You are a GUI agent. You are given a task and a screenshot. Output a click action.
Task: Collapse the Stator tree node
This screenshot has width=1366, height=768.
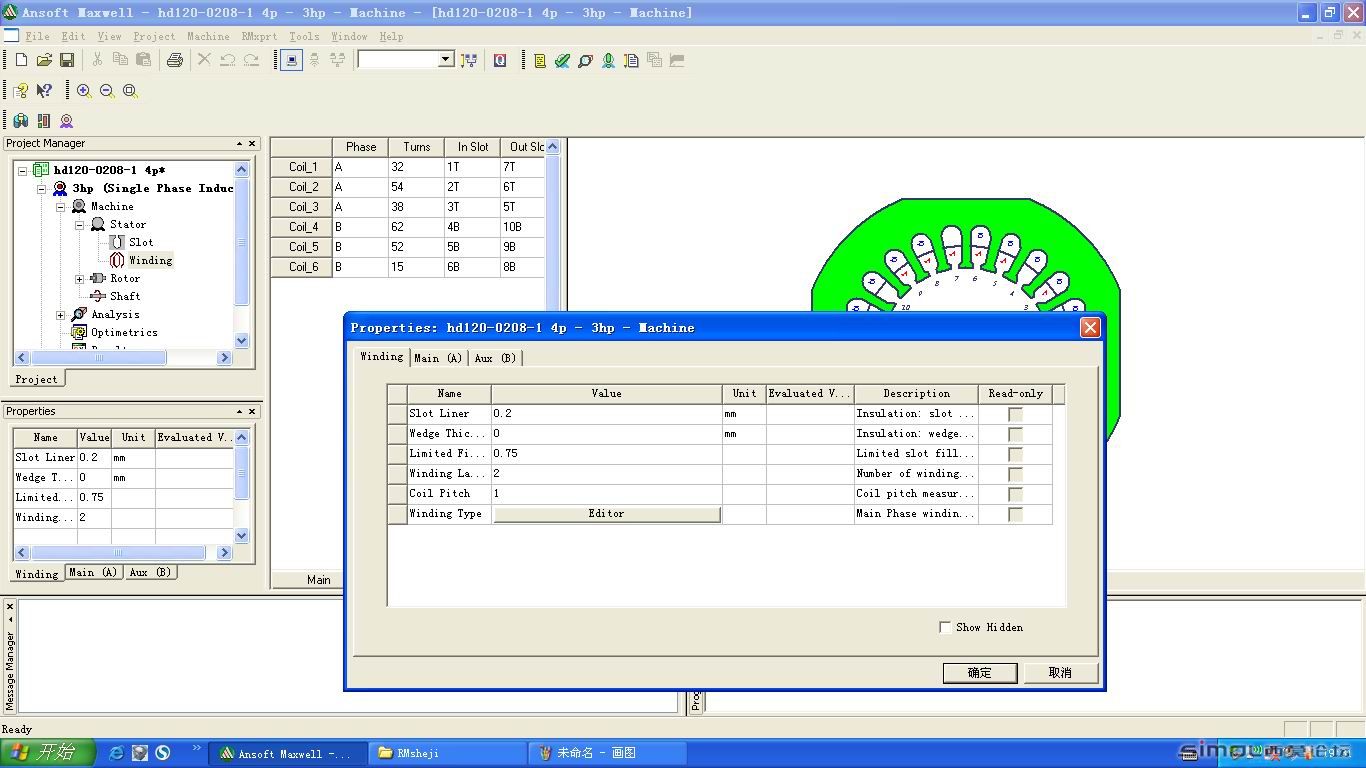pyautogui.click(x=79, y=224)
